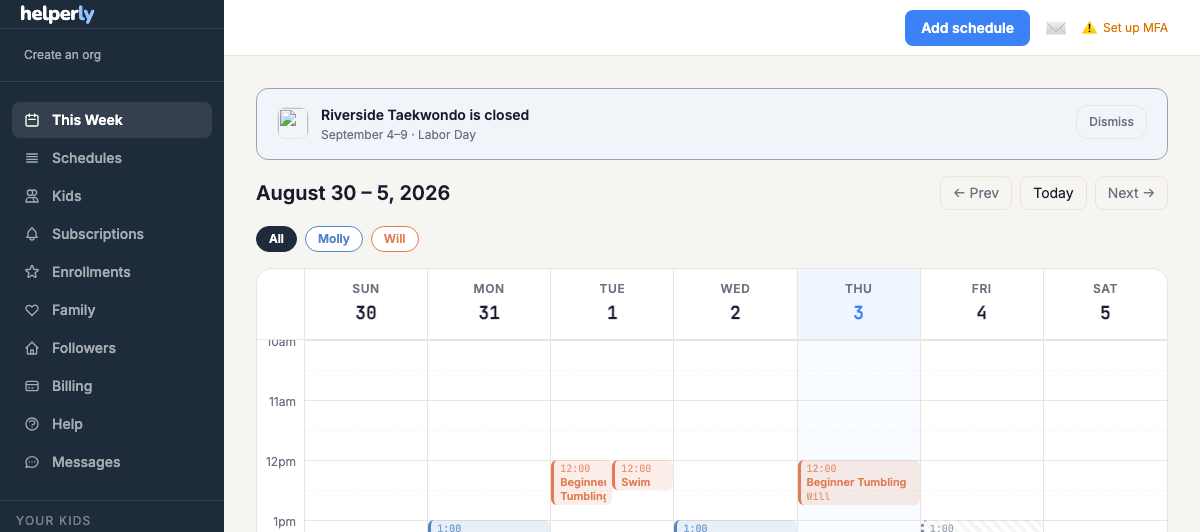Filter the calendar by Will
The image size is (1200, 532).
coord(395,239)
